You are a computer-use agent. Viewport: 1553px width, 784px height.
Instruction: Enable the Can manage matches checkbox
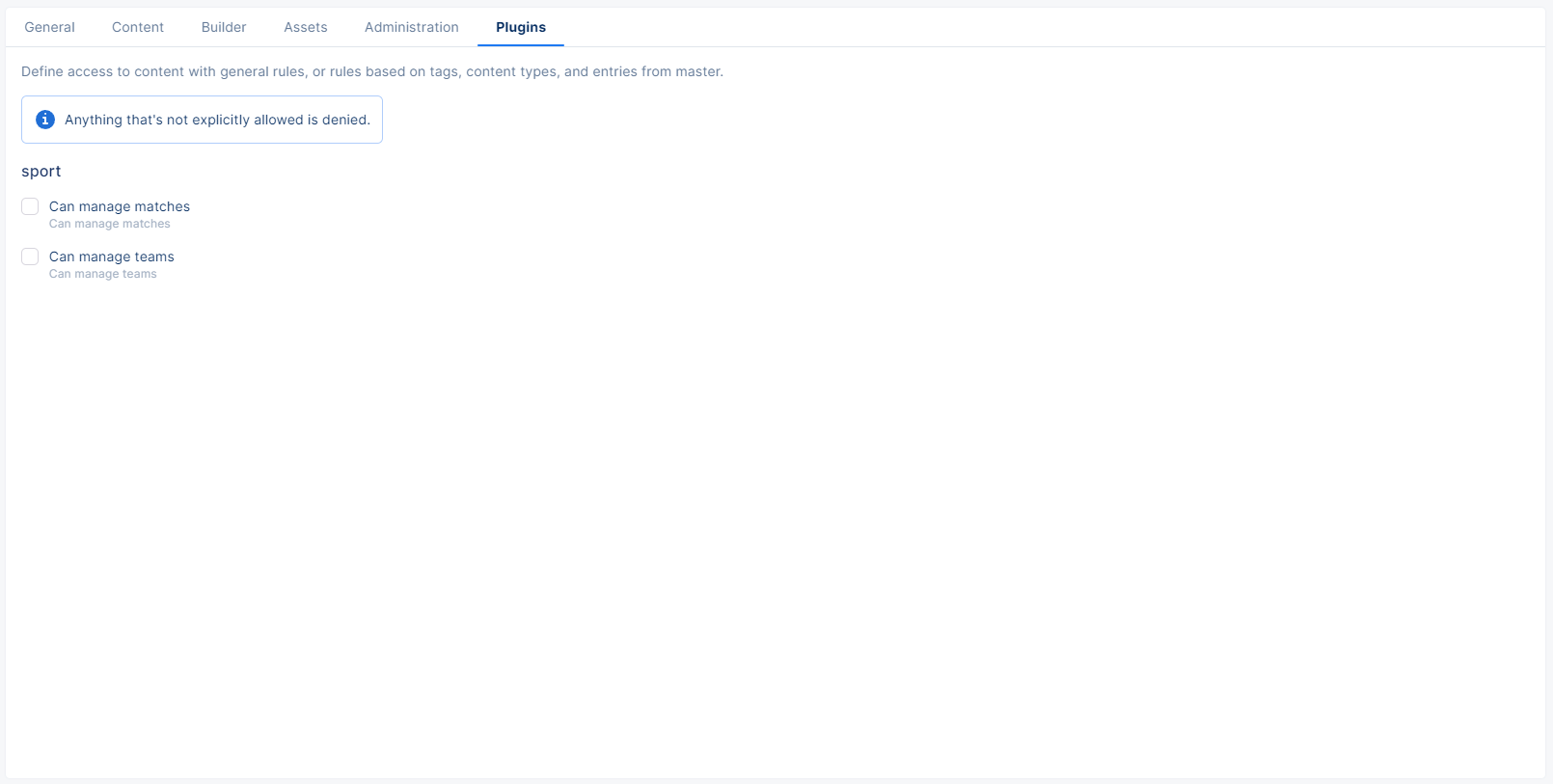pyautogui.click(x=30, y=206)
